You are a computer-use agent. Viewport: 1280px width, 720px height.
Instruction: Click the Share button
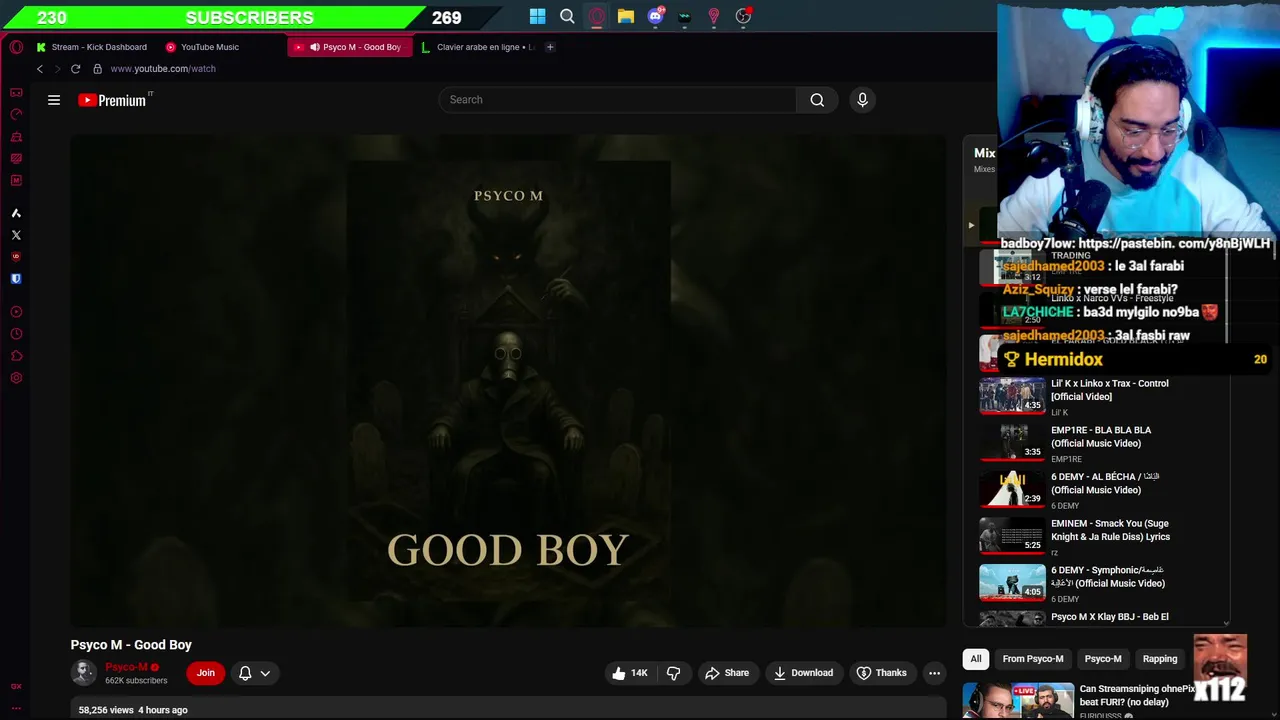[726, 673]
